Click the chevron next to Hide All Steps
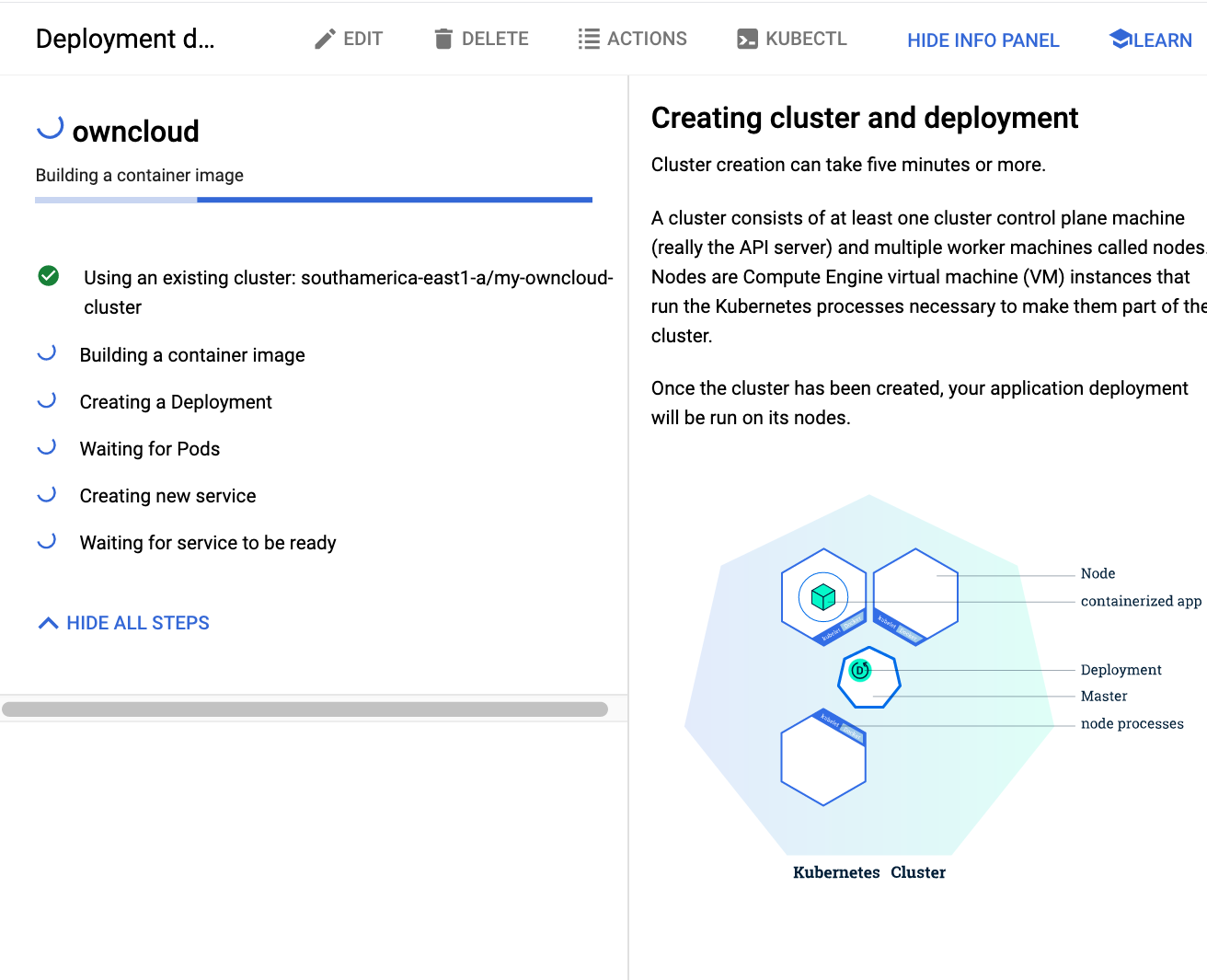The height and width of the screenshot is (980, 1207). pyautogui.click(x=49, y=623)
